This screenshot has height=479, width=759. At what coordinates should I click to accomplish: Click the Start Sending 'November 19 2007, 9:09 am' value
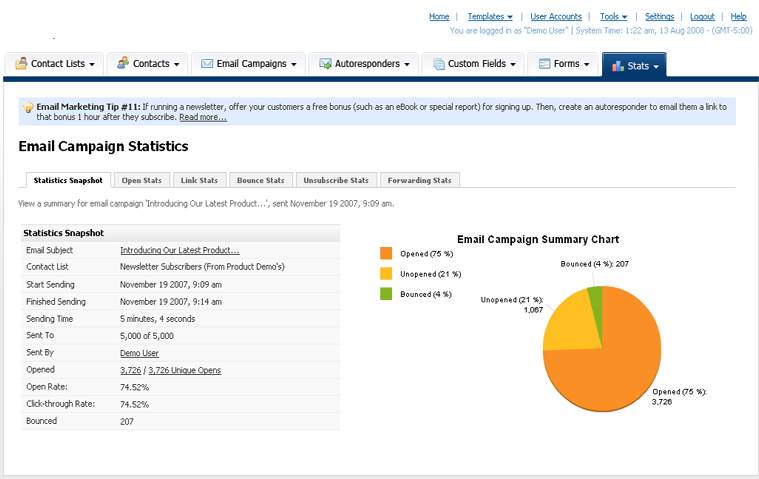(x=171, y=284)
